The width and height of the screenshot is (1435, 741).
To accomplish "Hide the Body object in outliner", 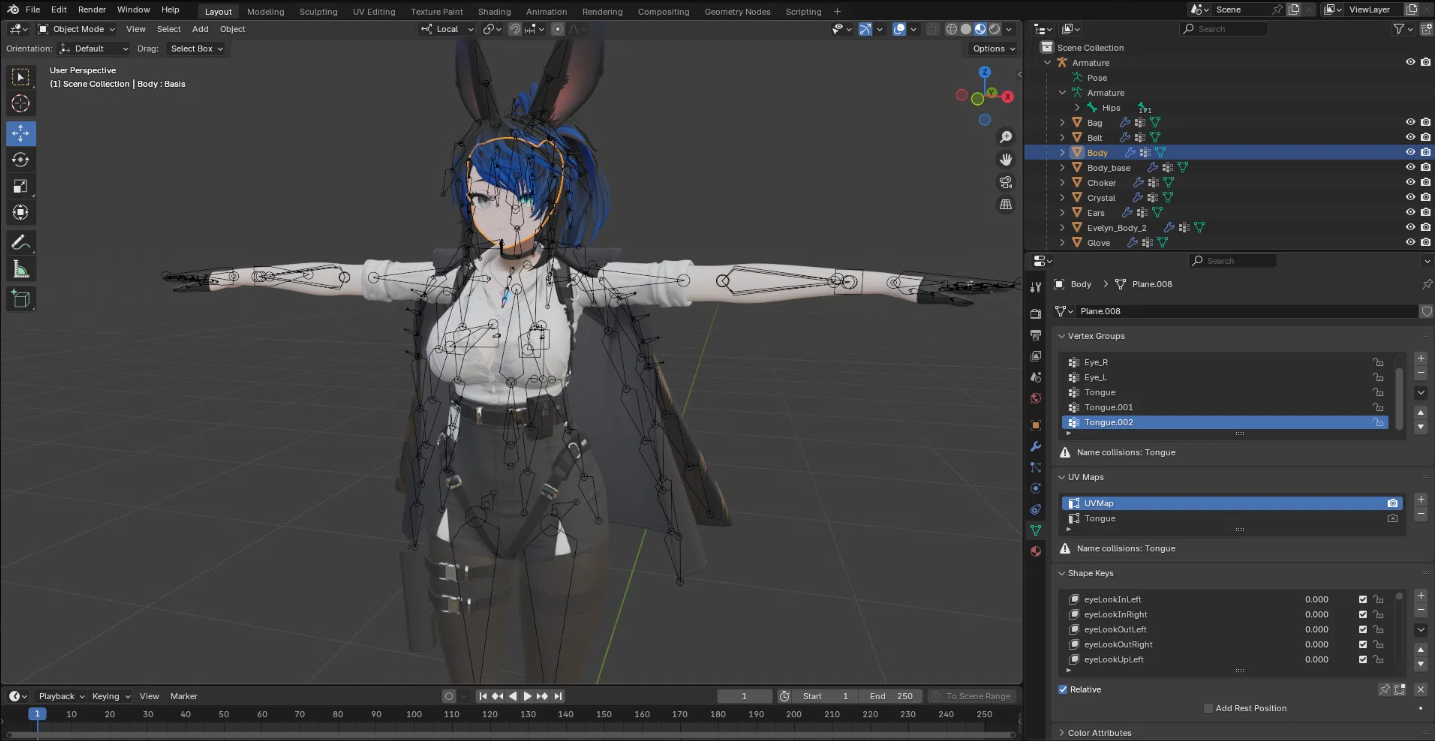I will click(1410, 153).
